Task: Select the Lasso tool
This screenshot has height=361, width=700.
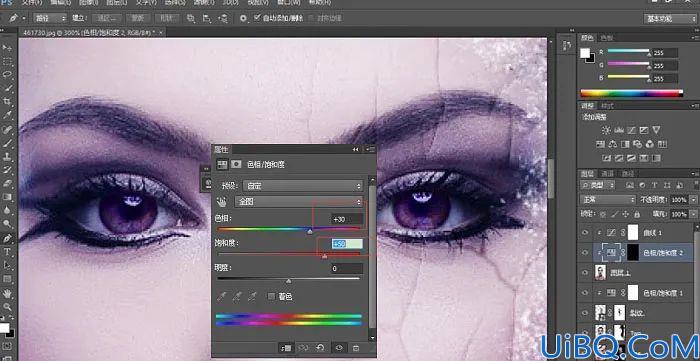Action: pyautogui.click(x=7, y=74)
